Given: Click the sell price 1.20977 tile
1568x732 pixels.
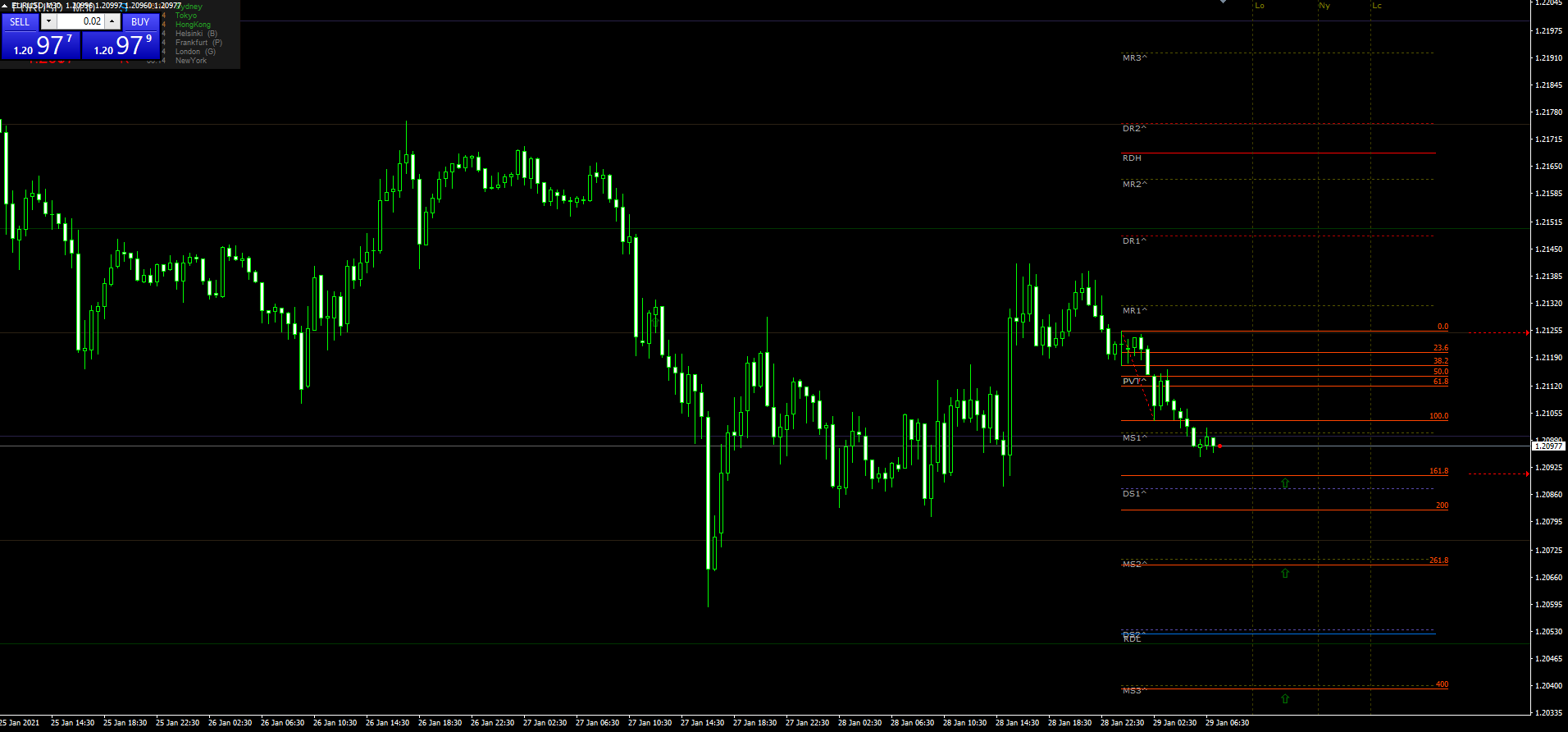Looking at the screenshot, I should point(41,45).
